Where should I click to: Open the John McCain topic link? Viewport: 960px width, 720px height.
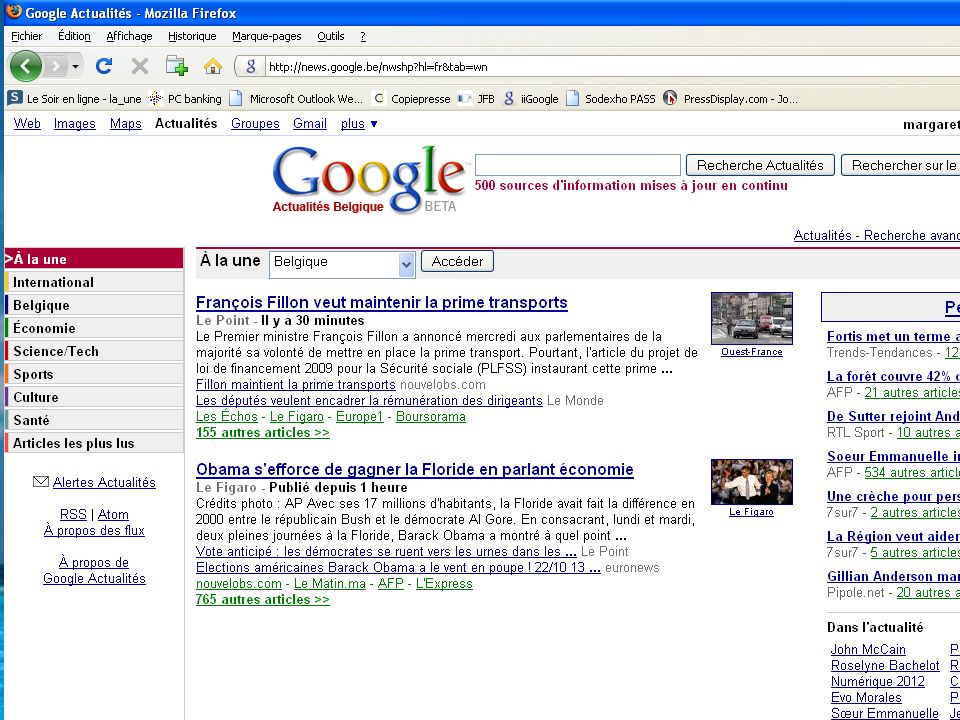(868, 650)
